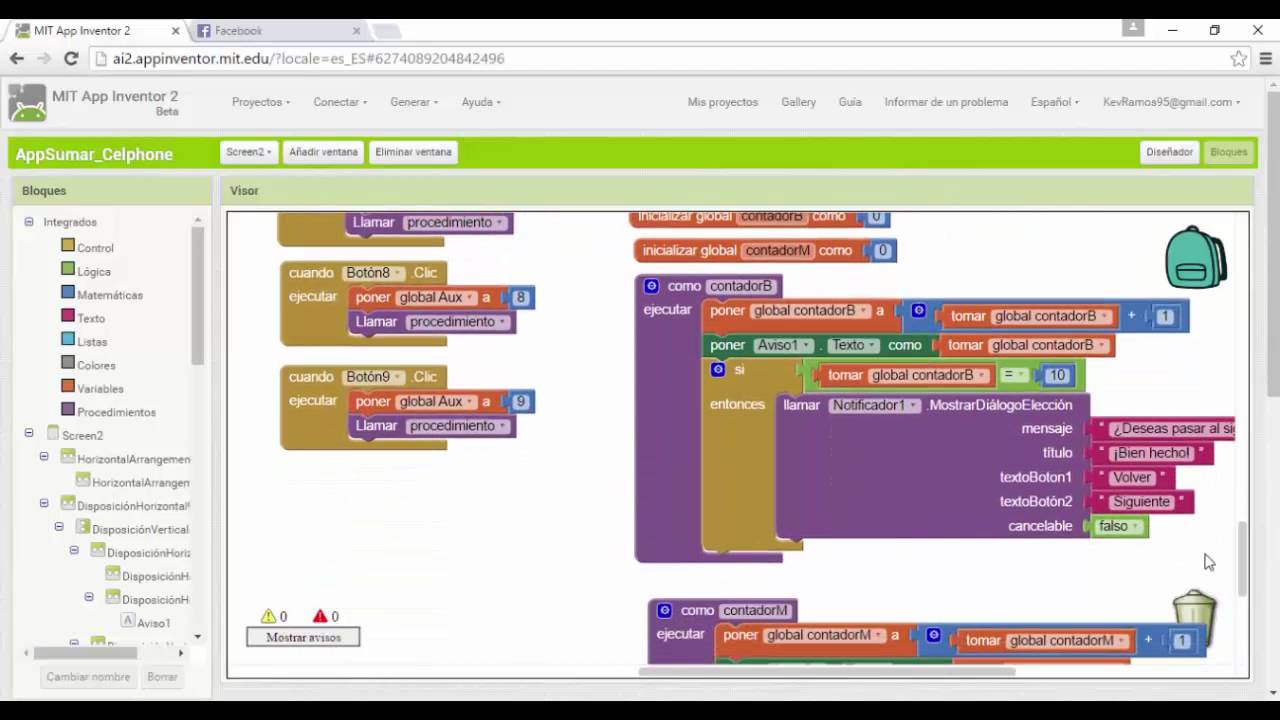Click blue mutator gear on contadorM procedure
1280x720 pixels.
point(665,610)
